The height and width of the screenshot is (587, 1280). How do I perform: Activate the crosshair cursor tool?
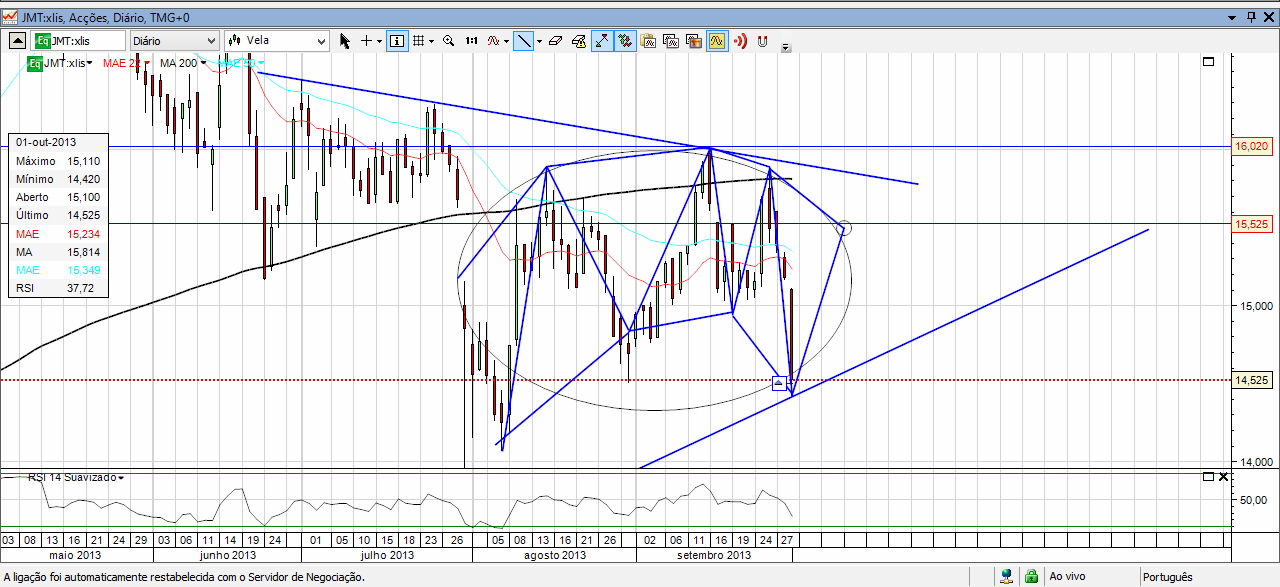coord(367,41)
